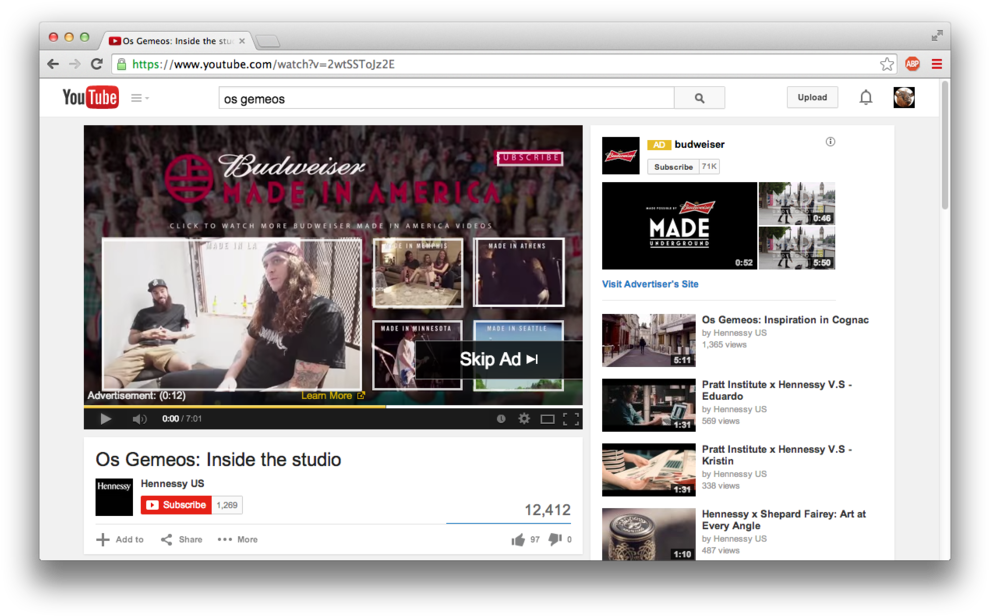Mute the player volume speaker icon
989x616 pixels.
tap(140, 419)
